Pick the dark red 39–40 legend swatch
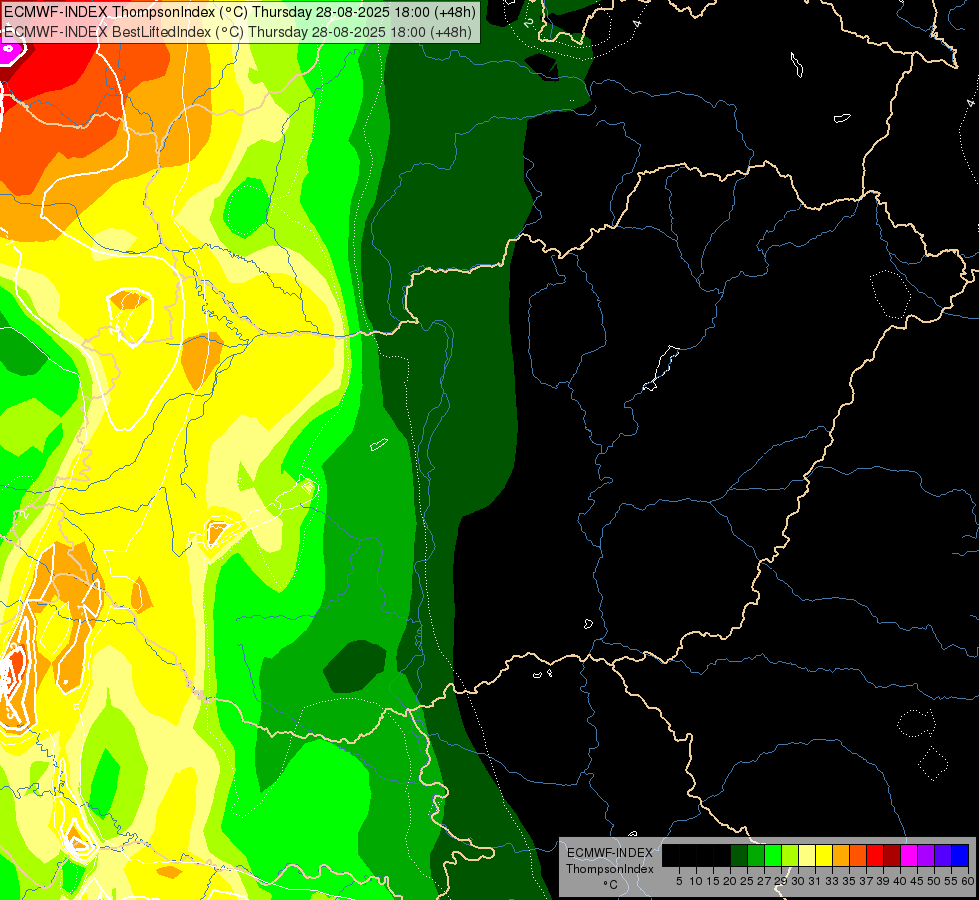The width and height of the screenshot is (979, 900). pos(892,855)
